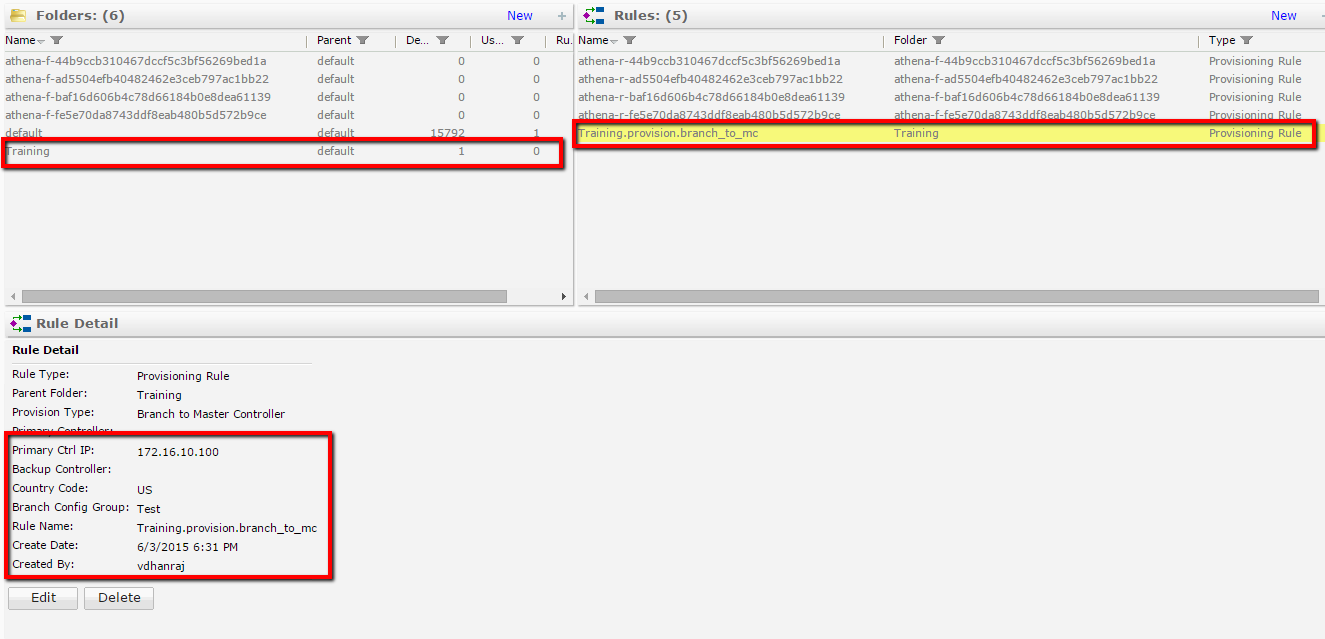1325x639 pixels.
Task: Click the folder icon beside Folders title
Action: pyautogui.click(x=18, y=15)
